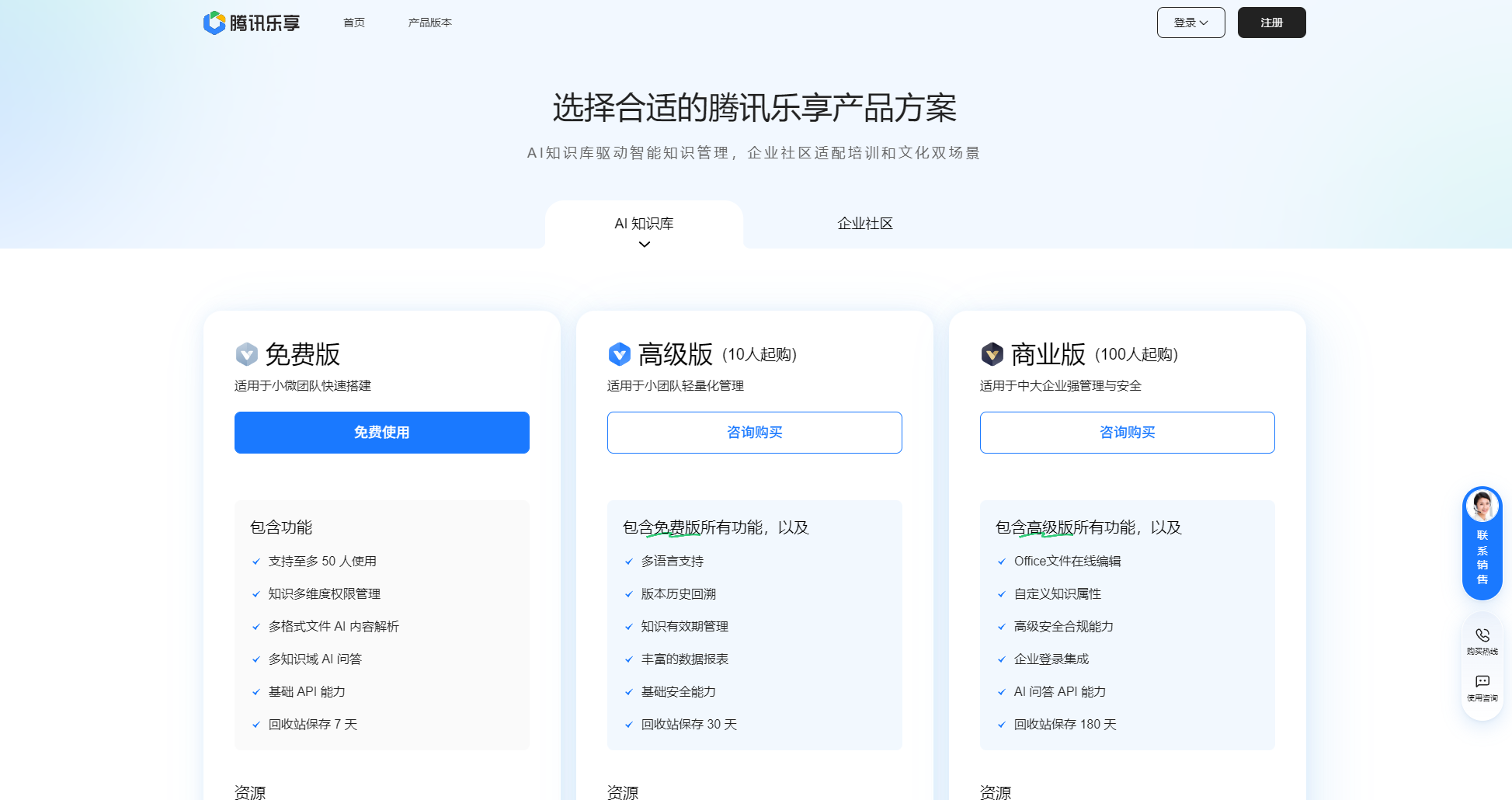This screenshot has width=1512, height=800.
Task: Click the checkmark beside 支持至多 50 人使用
Action: 256,561
